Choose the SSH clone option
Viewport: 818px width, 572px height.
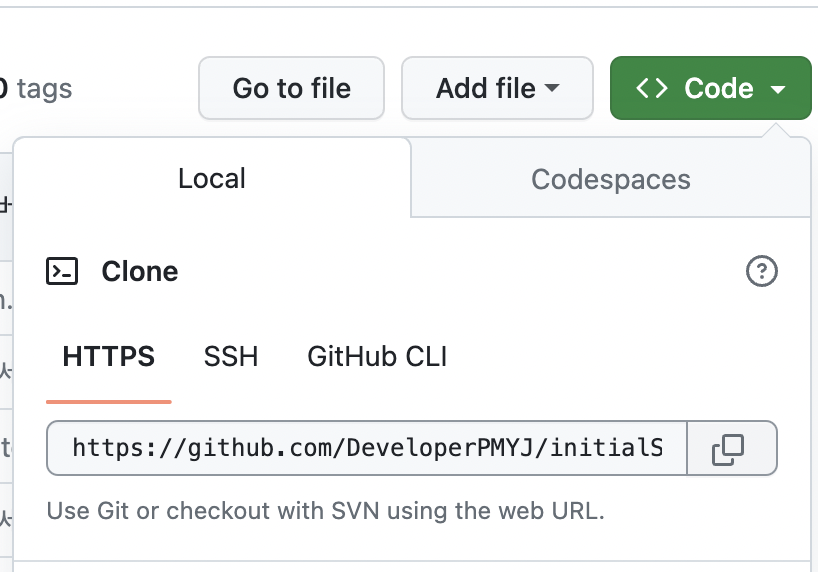click(231, 356)
